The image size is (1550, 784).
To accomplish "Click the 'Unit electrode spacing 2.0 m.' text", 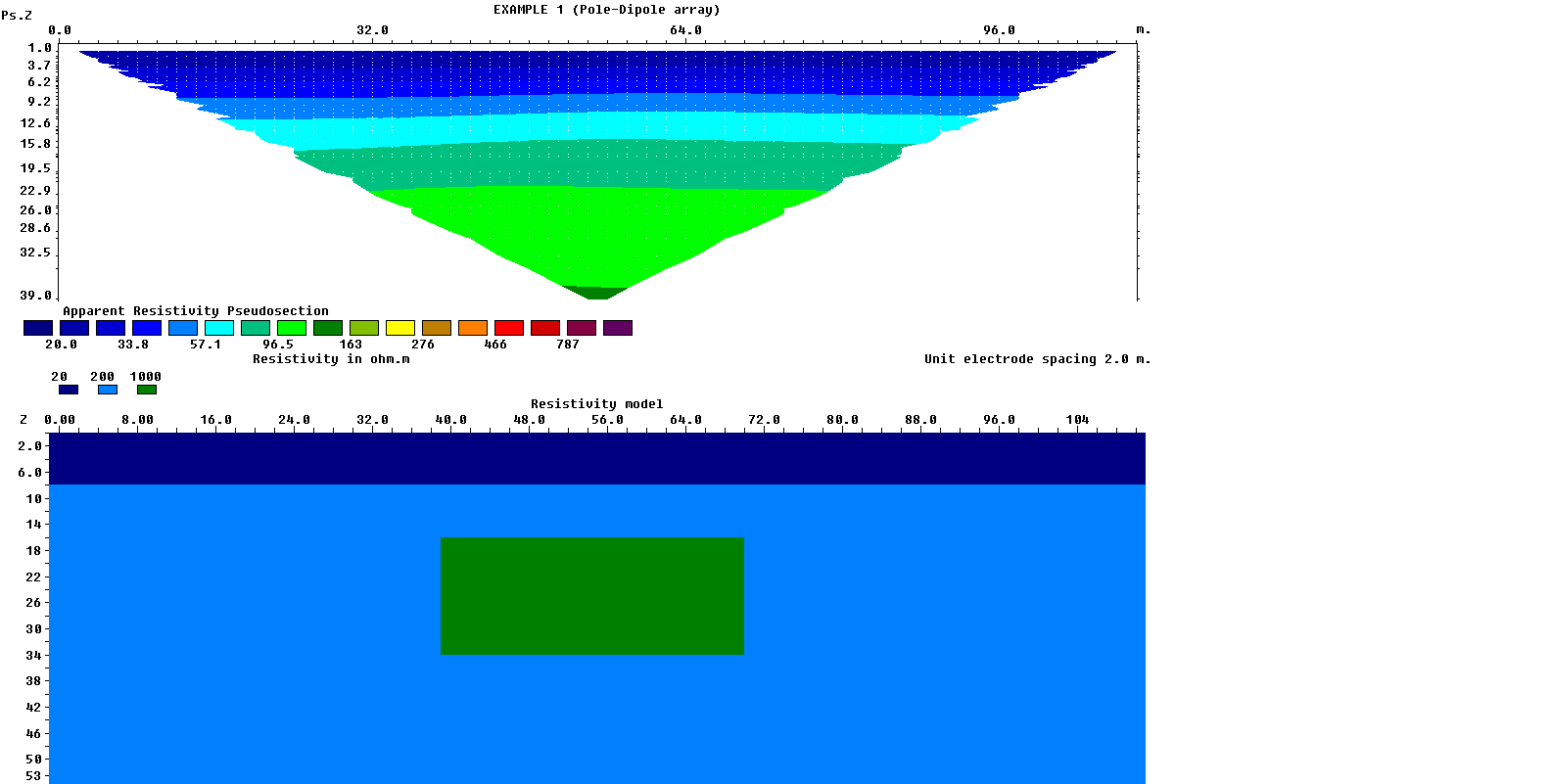I will [1038, 359].
